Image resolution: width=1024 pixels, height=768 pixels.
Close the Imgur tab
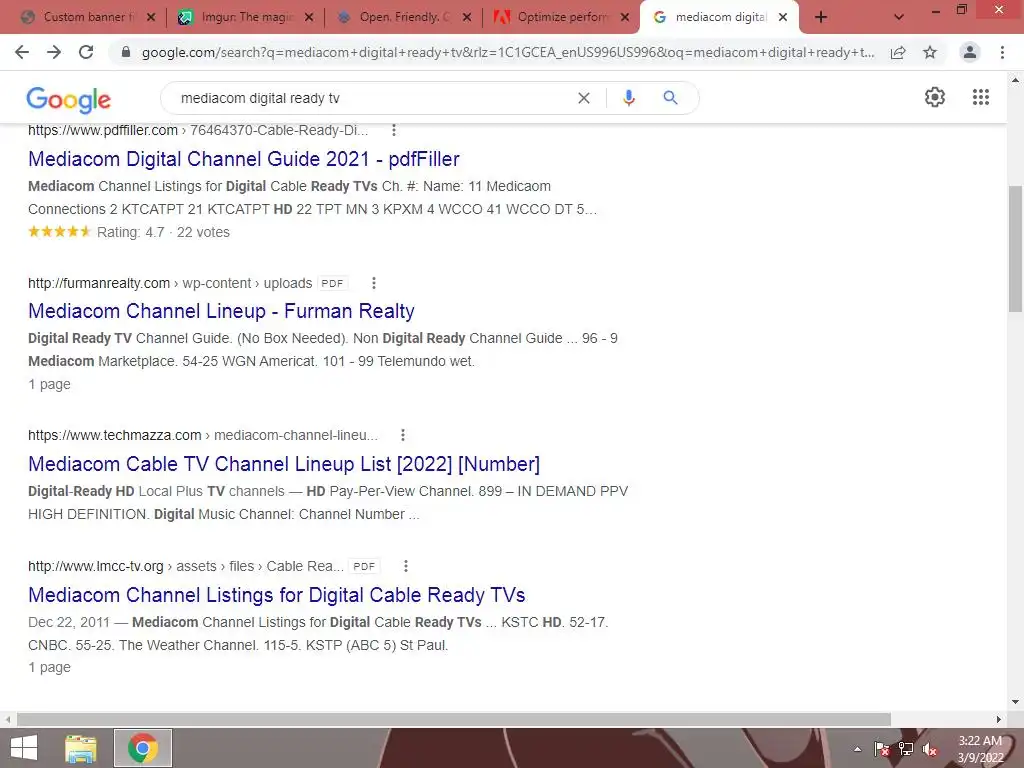coord(309,18)
